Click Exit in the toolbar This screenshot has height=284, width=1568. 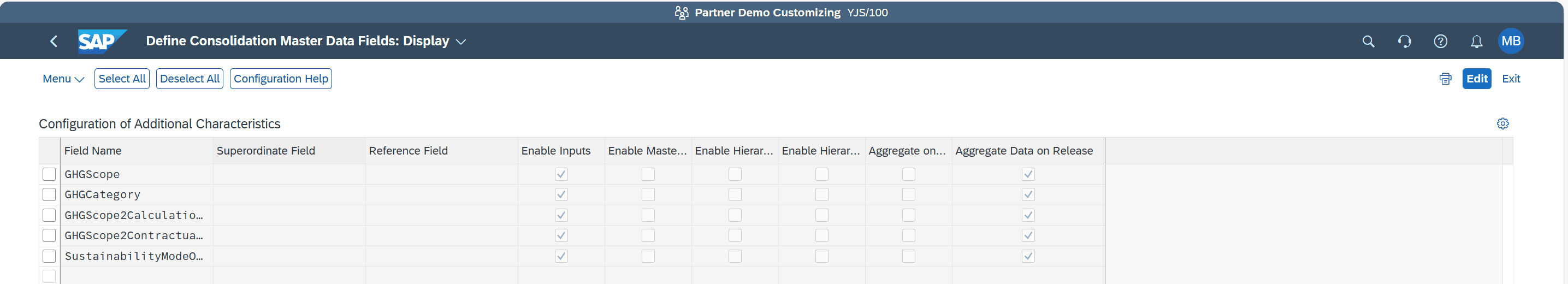click(1510, 79)
